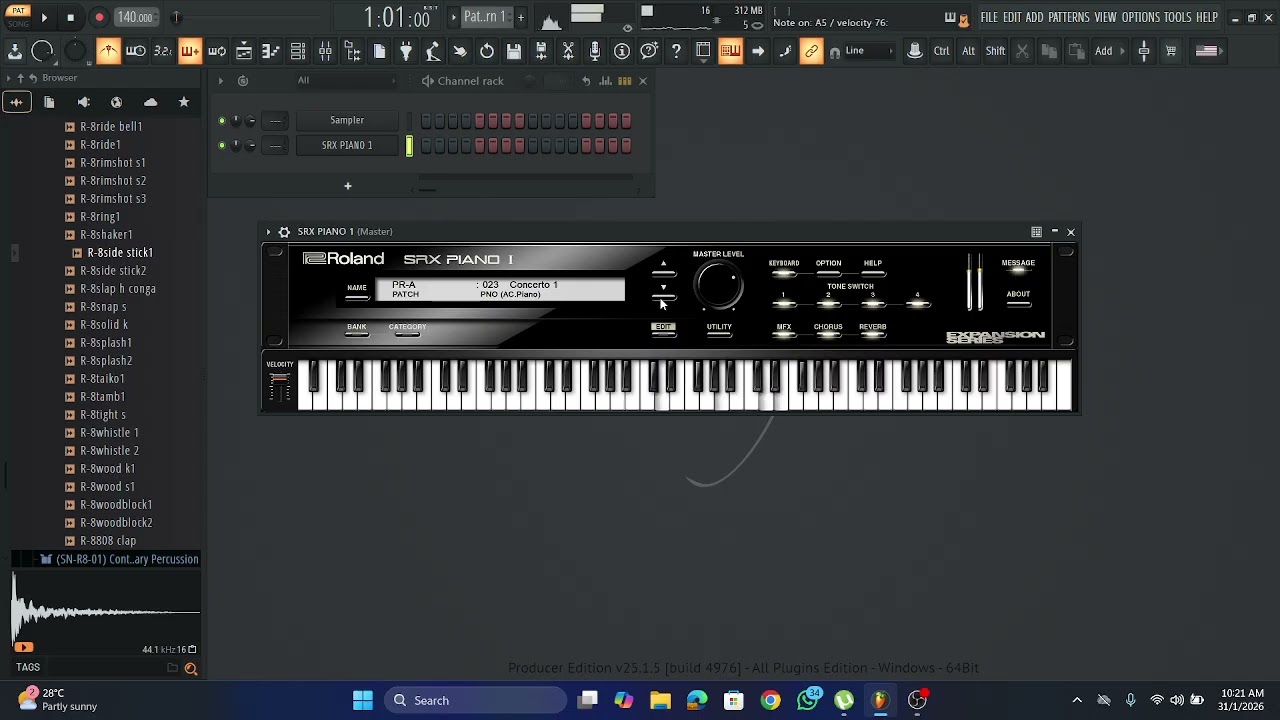Image resolution: width=1280 pixels, height=720 pixels.
Task: Open File Explorer from the taskbar
Action: pos(660,700)
